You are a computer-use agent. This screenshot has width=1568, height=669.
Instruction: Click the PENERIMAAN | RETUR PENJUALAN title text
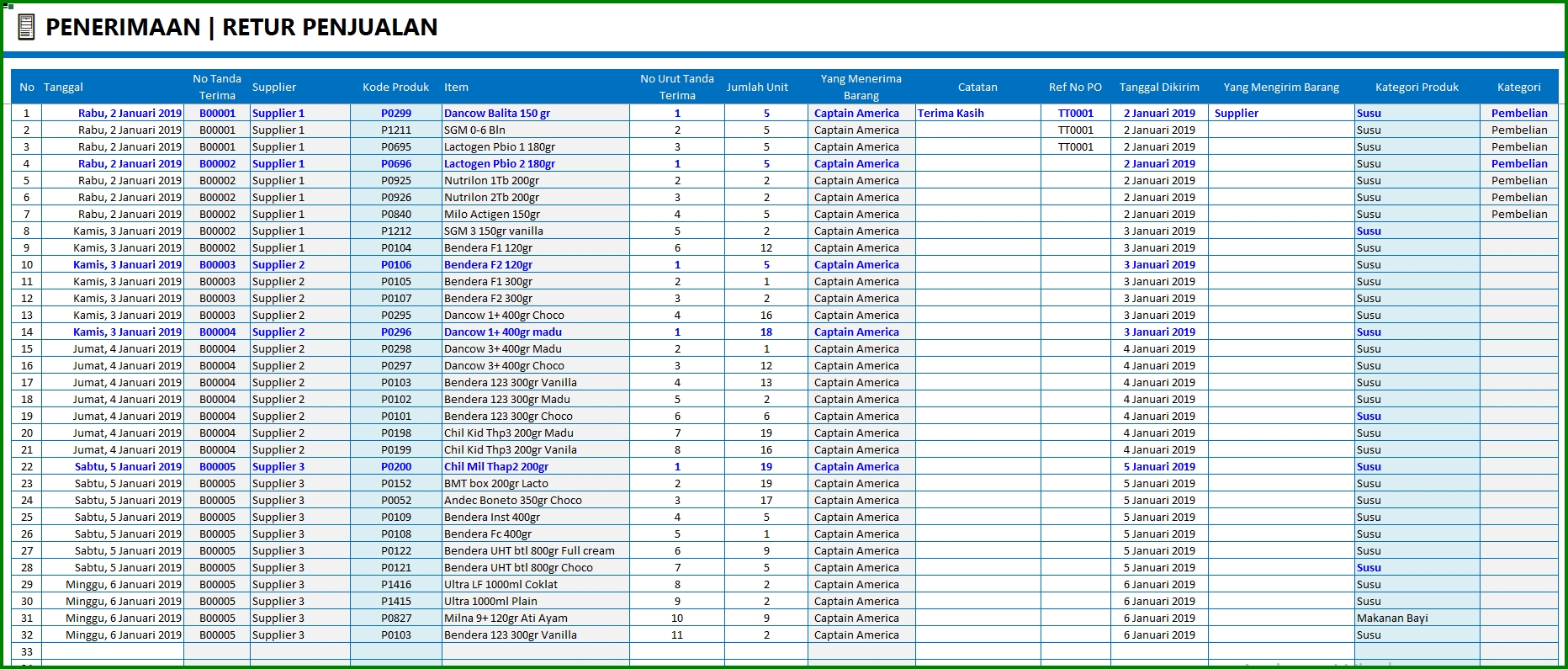pyautogui.click(x=241, y=27)
